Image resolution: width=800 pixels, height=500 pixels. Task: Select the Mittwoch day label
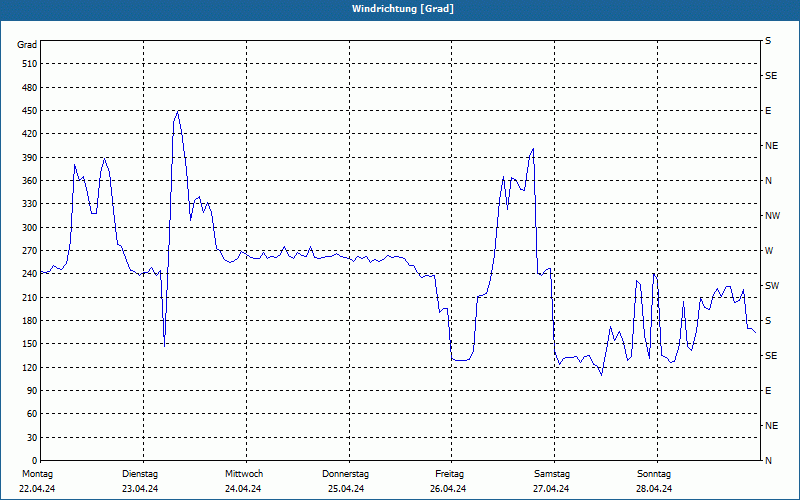pos(244,474)
